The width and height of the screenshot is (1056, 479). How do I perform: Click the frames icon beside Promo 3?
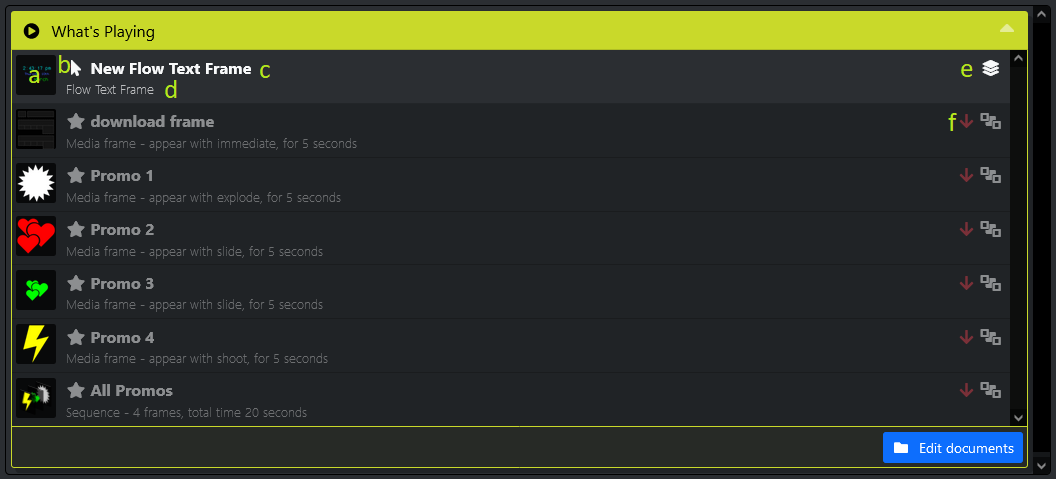[990, 283]
